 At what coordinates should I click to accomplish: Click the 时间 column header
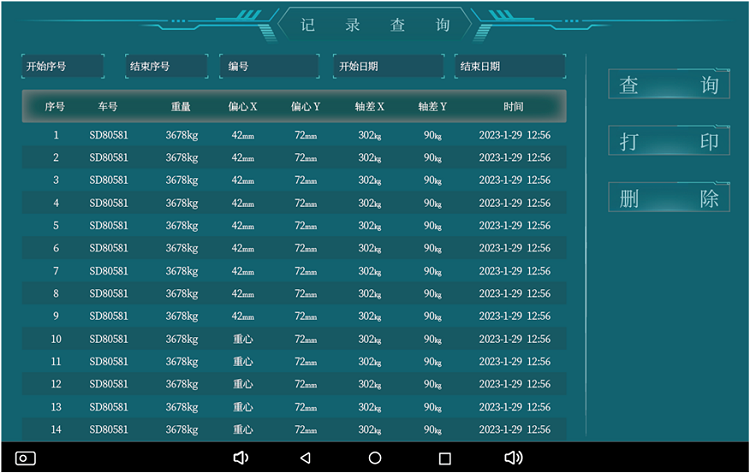click(514, 106)
